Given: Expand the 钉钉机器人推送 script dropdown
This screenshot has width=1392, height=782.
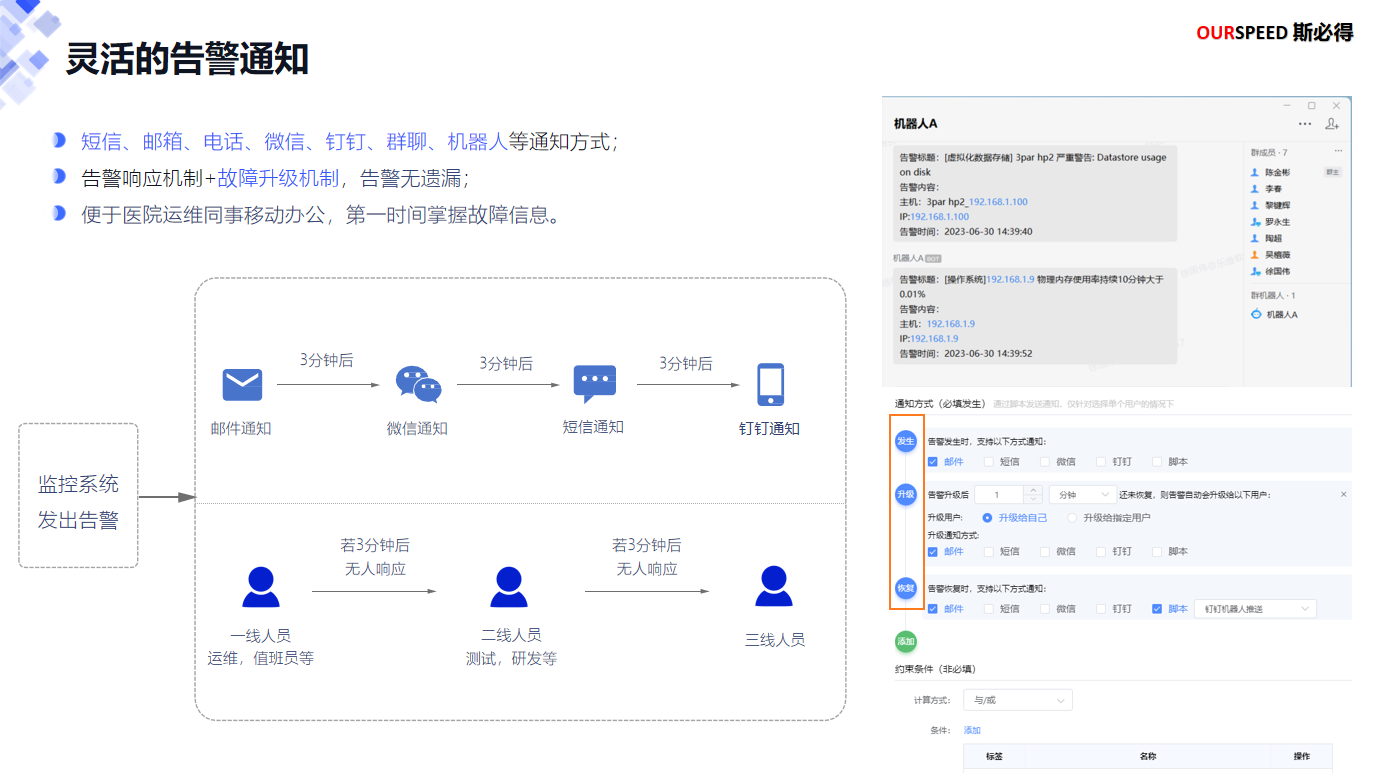Looking at the screenshot, I should [x=1255, y=608].
